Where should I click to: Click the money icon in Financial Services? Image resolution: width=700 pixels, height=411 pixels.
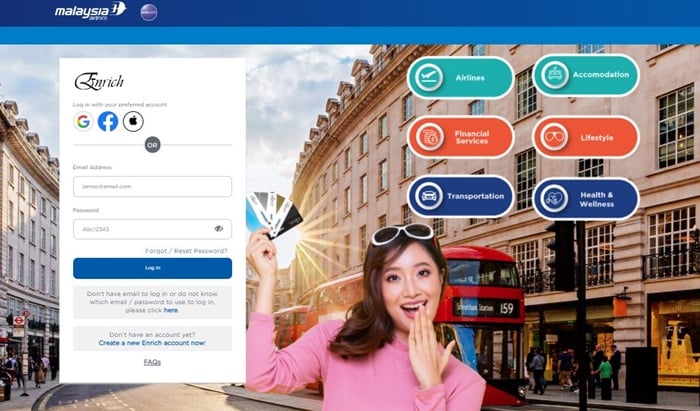click(430, 137)
